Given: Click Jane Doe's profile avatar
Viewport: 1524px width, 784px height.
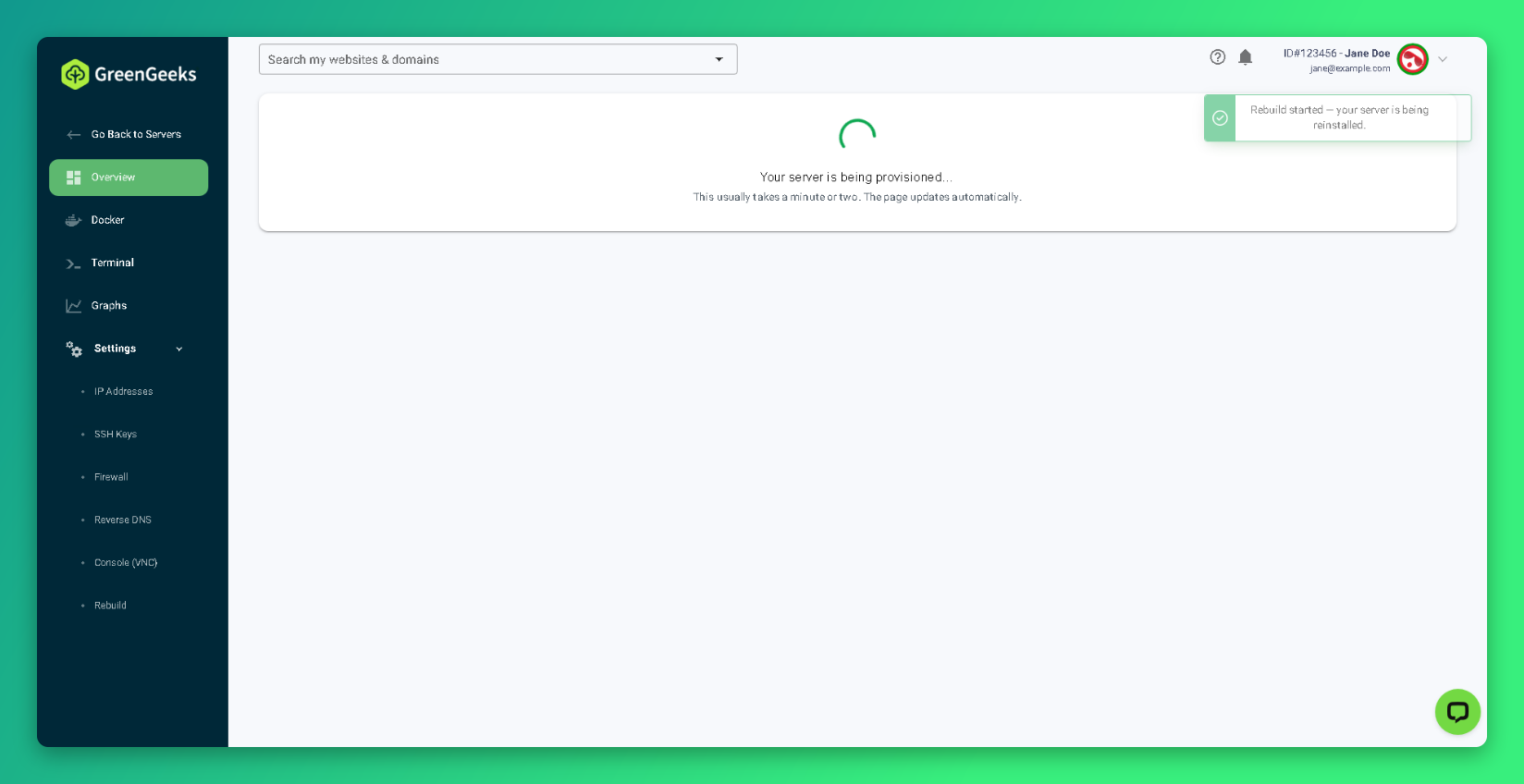Looking at the screenshot, I should [x=1413, y=59].
